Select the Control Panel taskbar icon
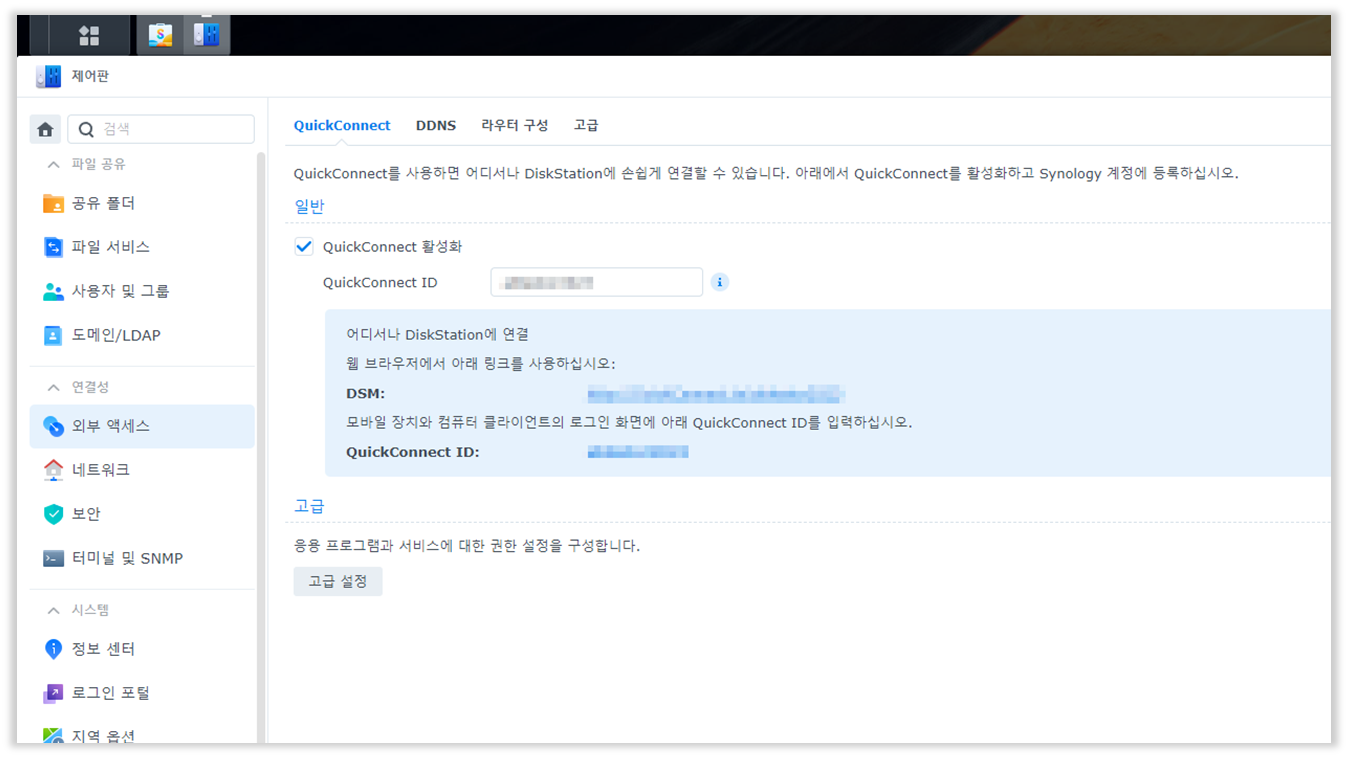Viewport: 1348px width, 758px height. click(x=206, y=35)
